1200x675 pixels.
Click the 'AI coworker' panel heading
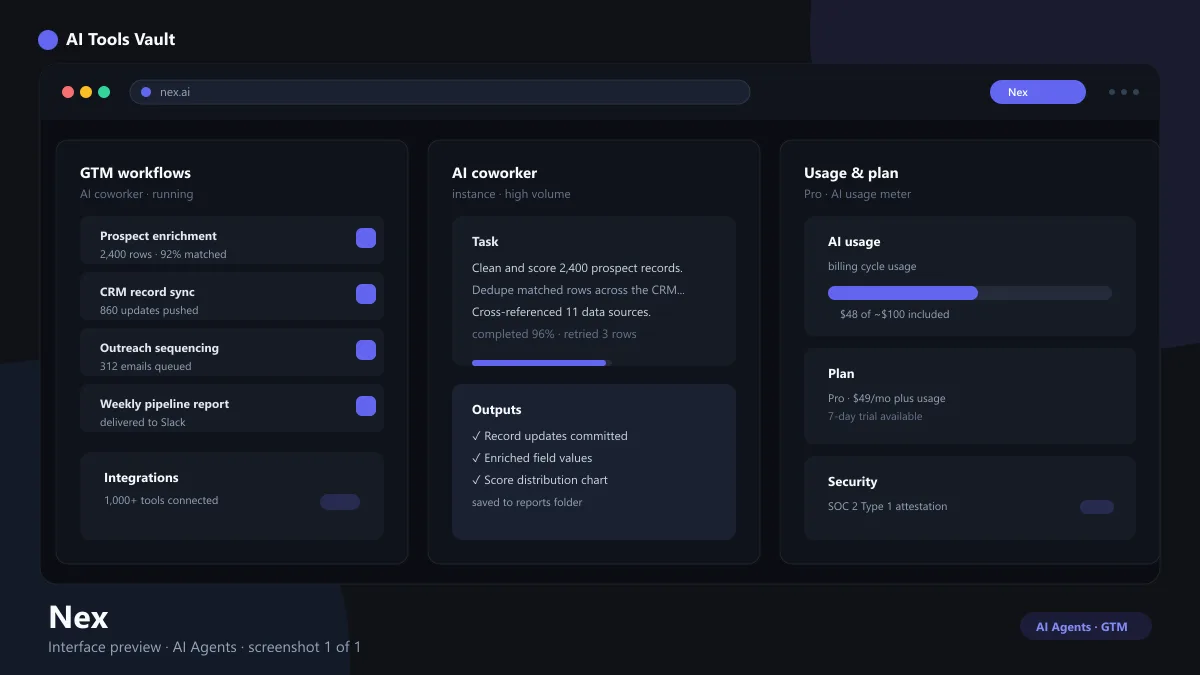(494, 173)
